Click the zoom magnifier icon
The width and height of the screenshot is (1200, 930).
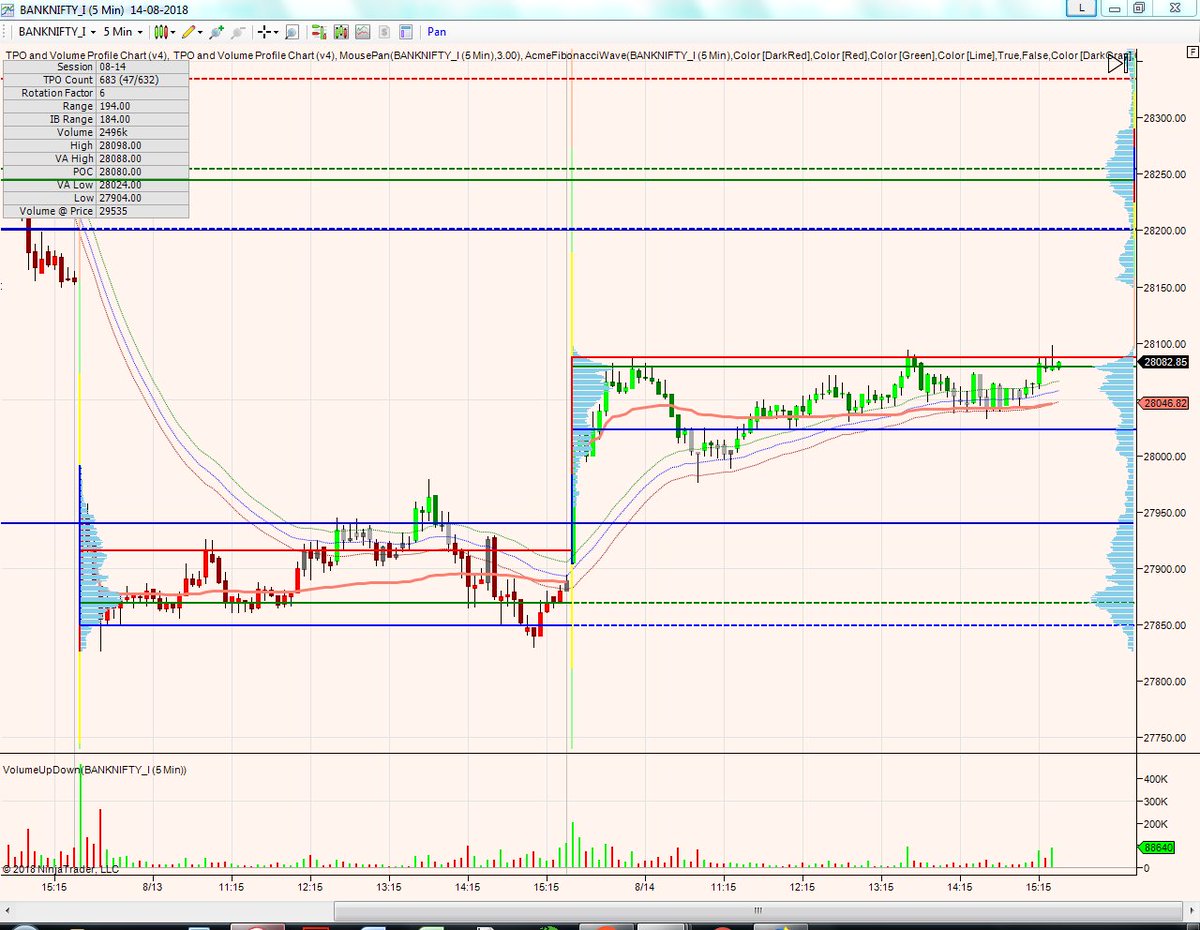pos(292,32)
